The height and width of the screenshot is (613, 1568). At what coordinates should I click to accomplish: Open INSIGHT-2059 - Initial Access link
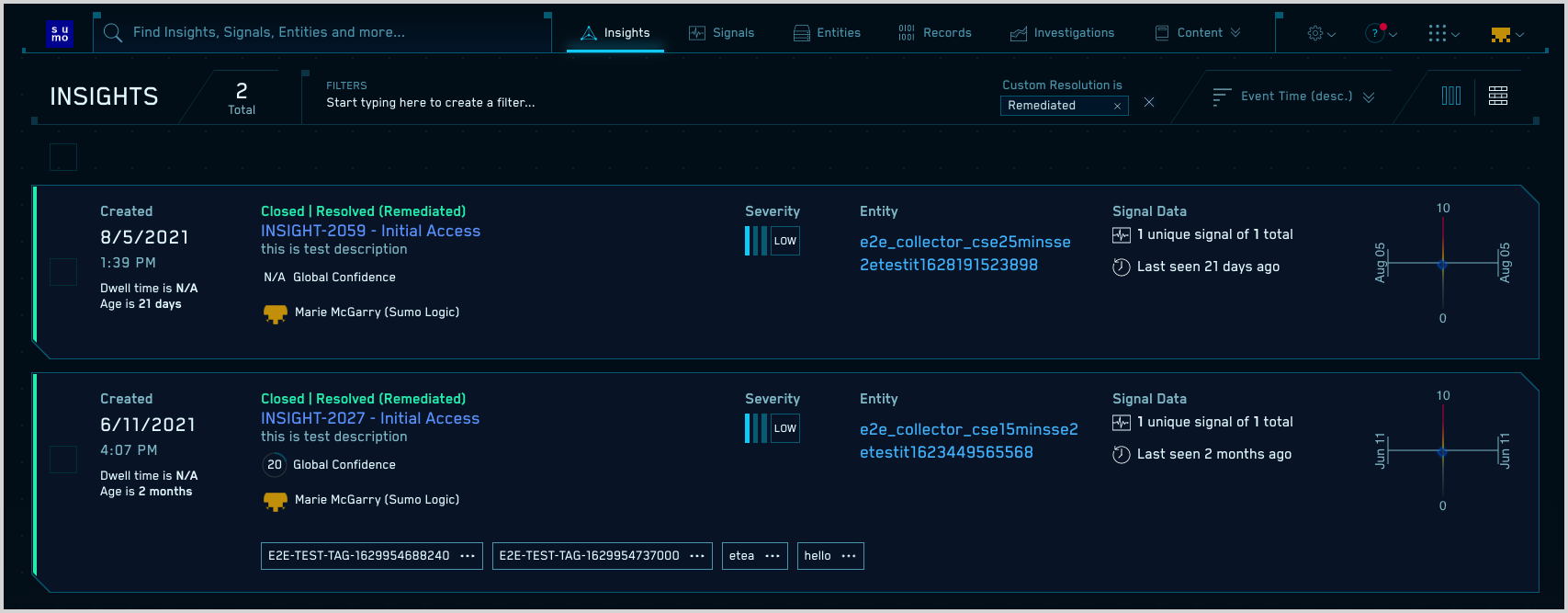(x=370, y=231)
